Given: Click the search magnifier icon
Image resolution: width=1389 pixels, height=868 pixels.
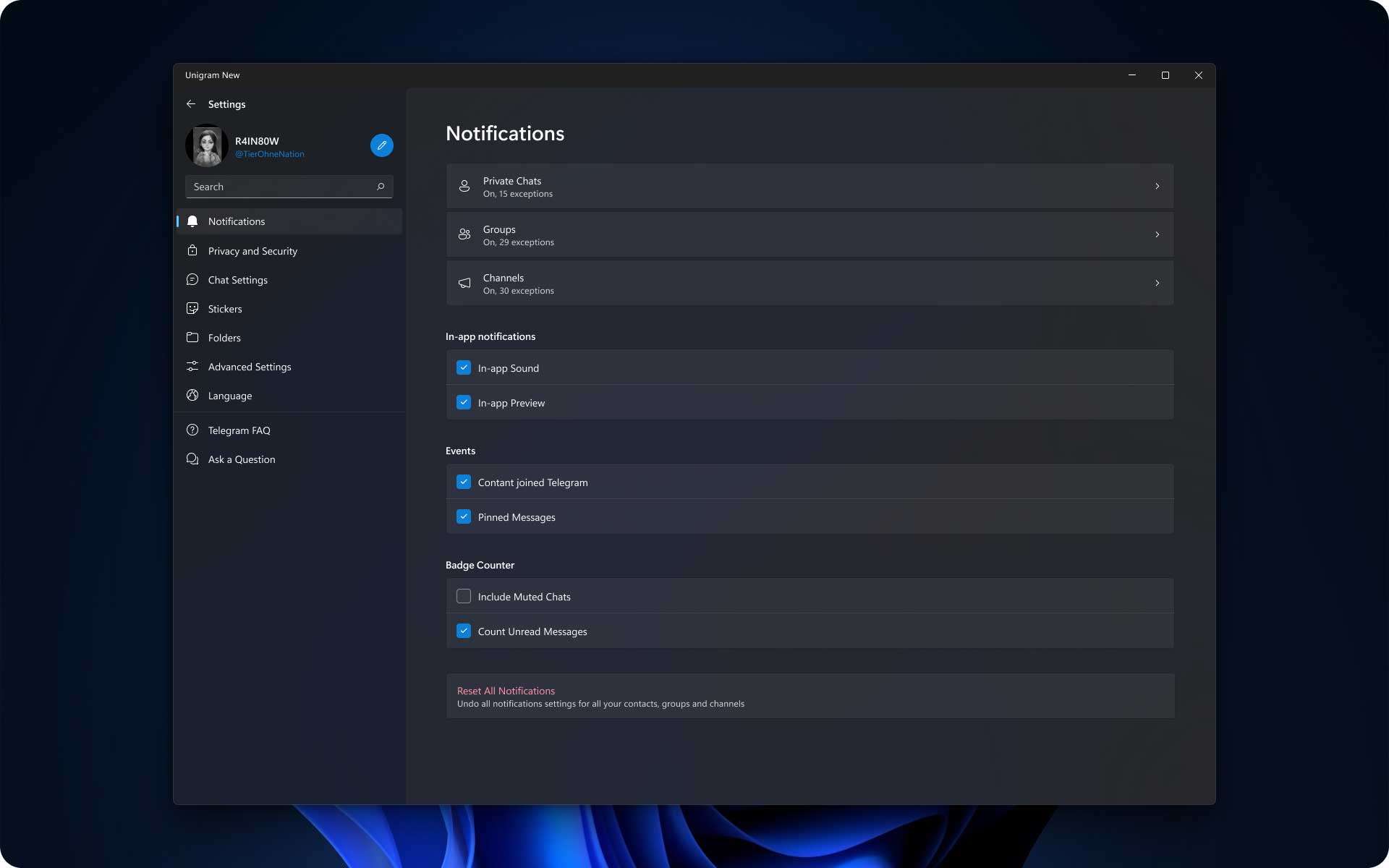Looking at the screenshot, I should tap(381, 187).
